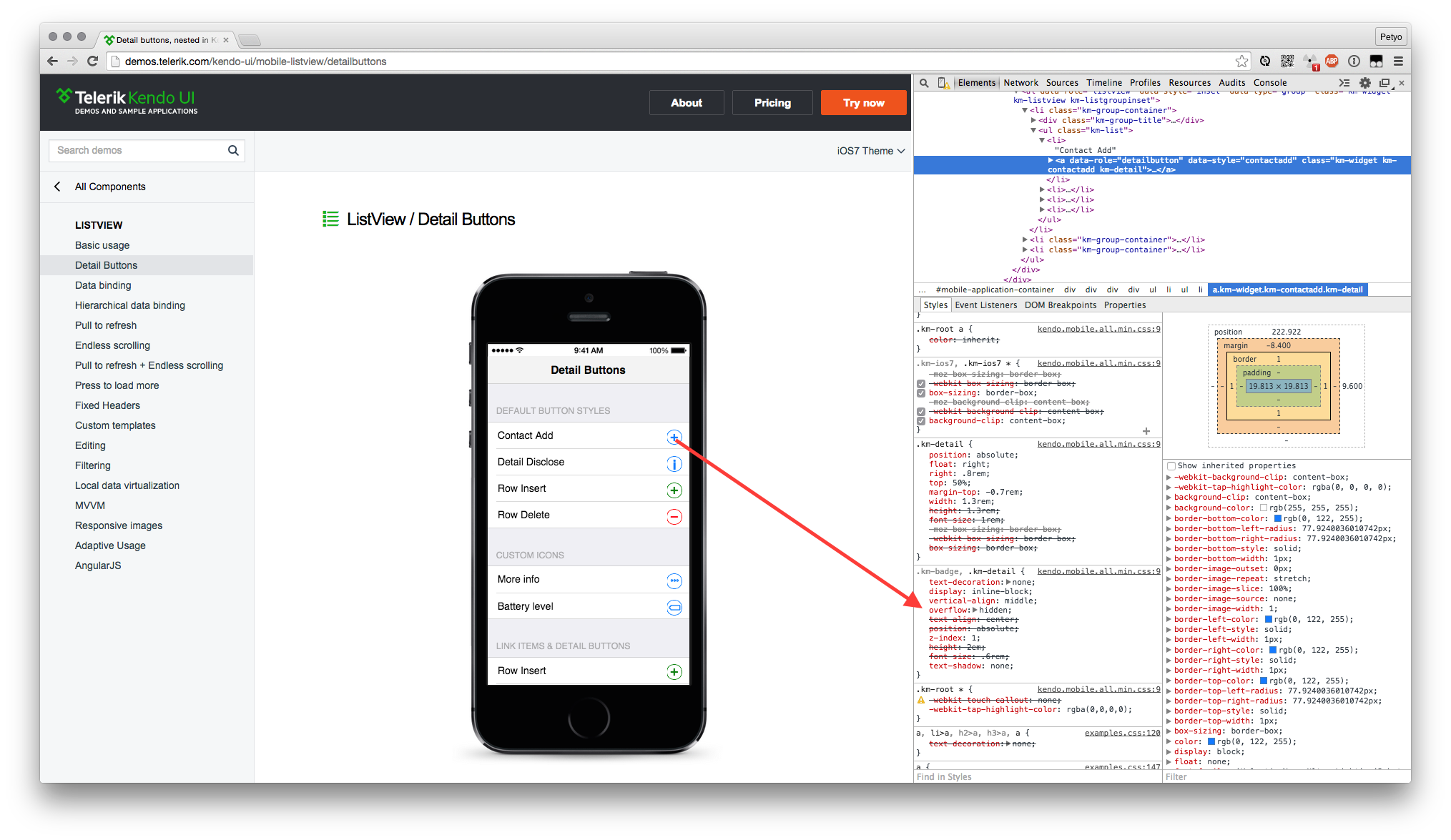The height and width of the screenshot is (840, 1451).
Task: Show the console drawer icon
Action: coord(1344,83)
